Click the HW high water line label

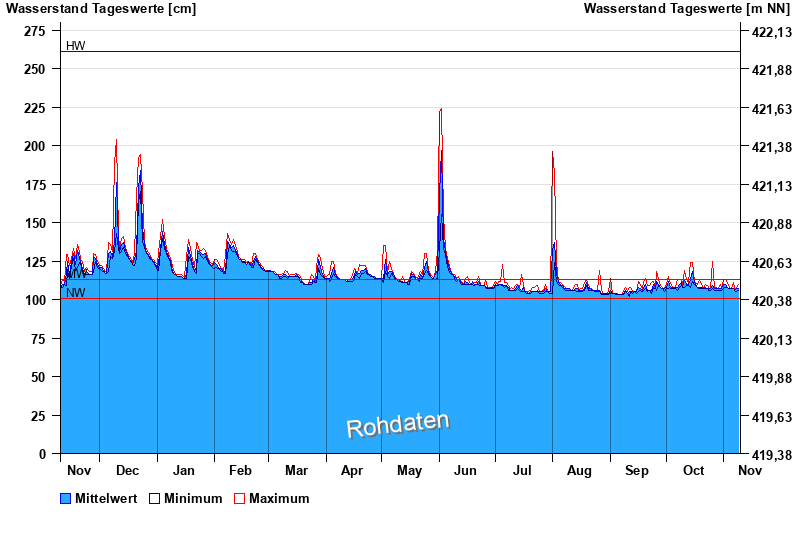[76, 46]
